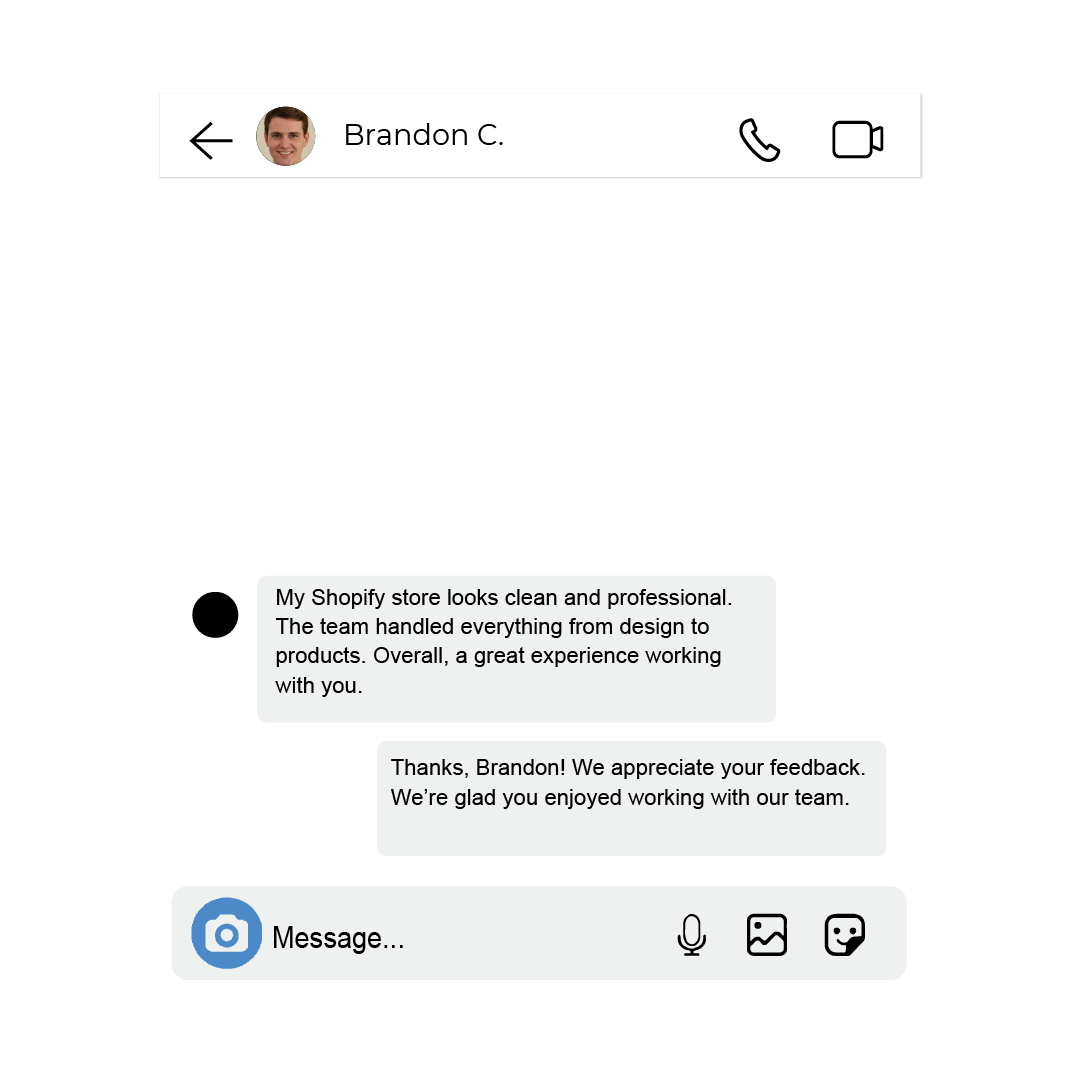This screenshot has height=1081, width=1081.
Task: Open the Brandon C. contact name
Action: pos(424,135)
